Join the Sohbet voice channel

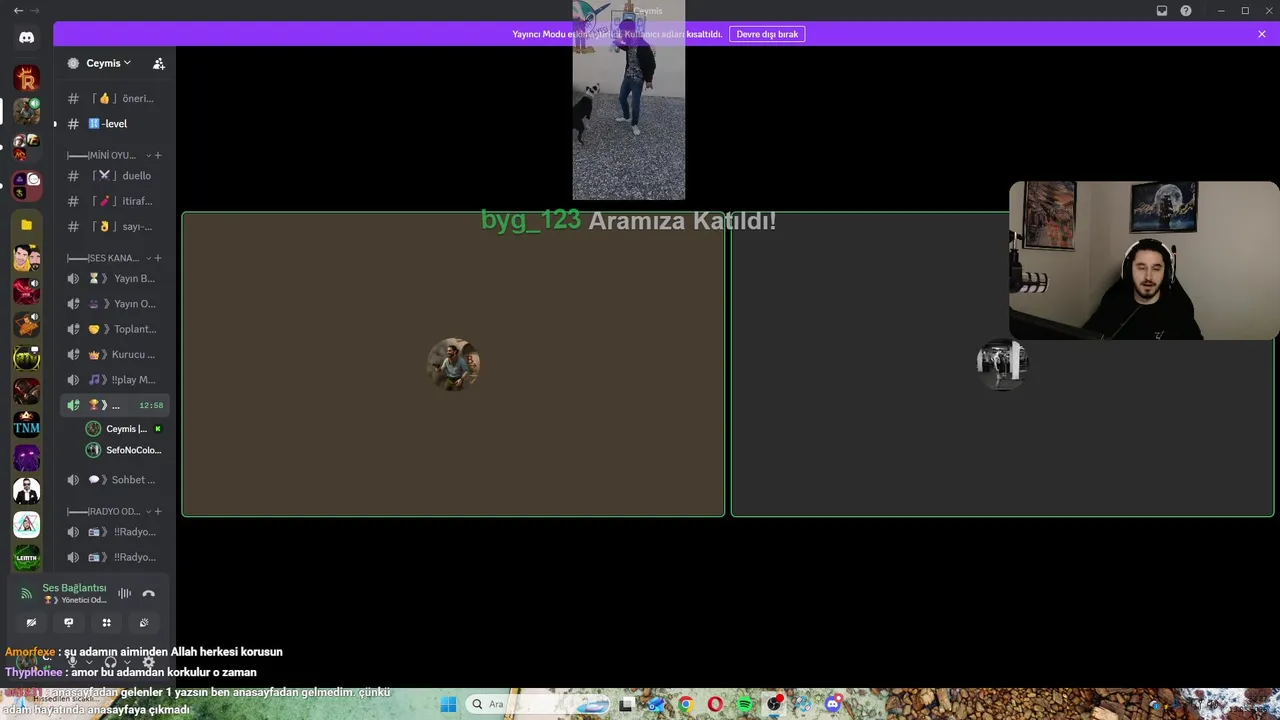point(114,480)
